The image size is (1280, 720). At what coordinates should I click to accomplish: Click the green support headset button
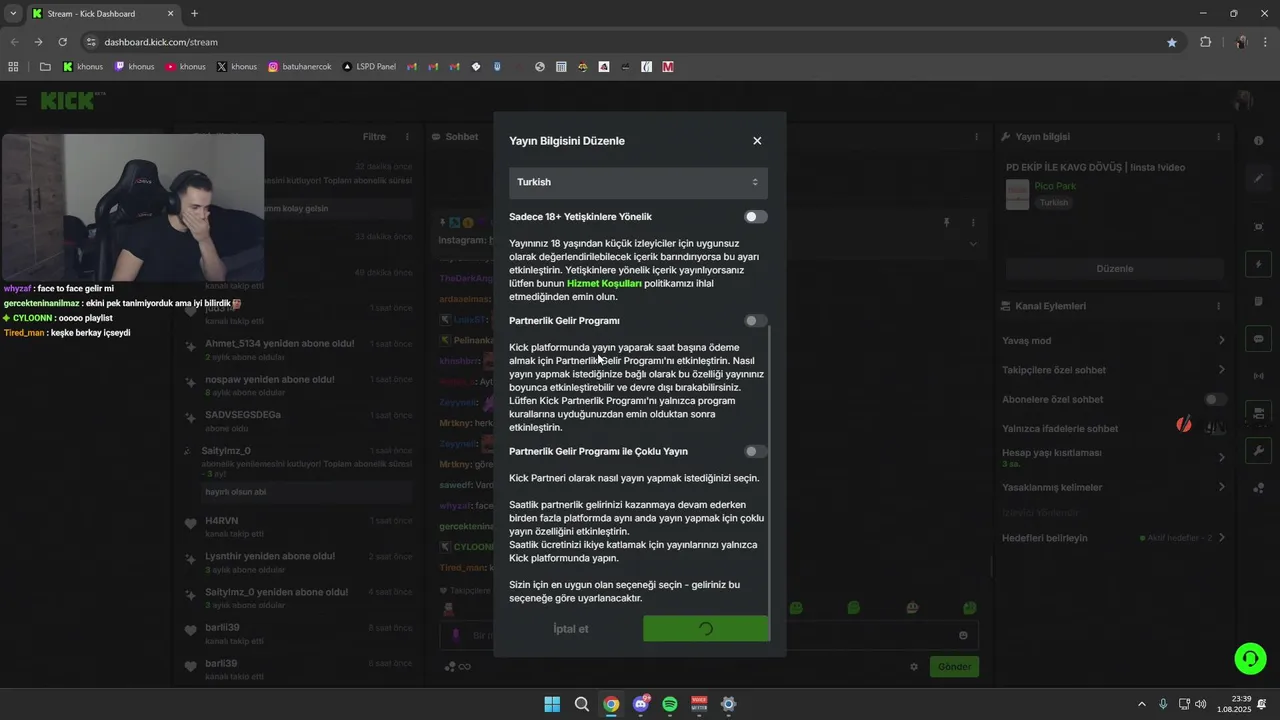pyautogui.click(x=1250, y=658)
